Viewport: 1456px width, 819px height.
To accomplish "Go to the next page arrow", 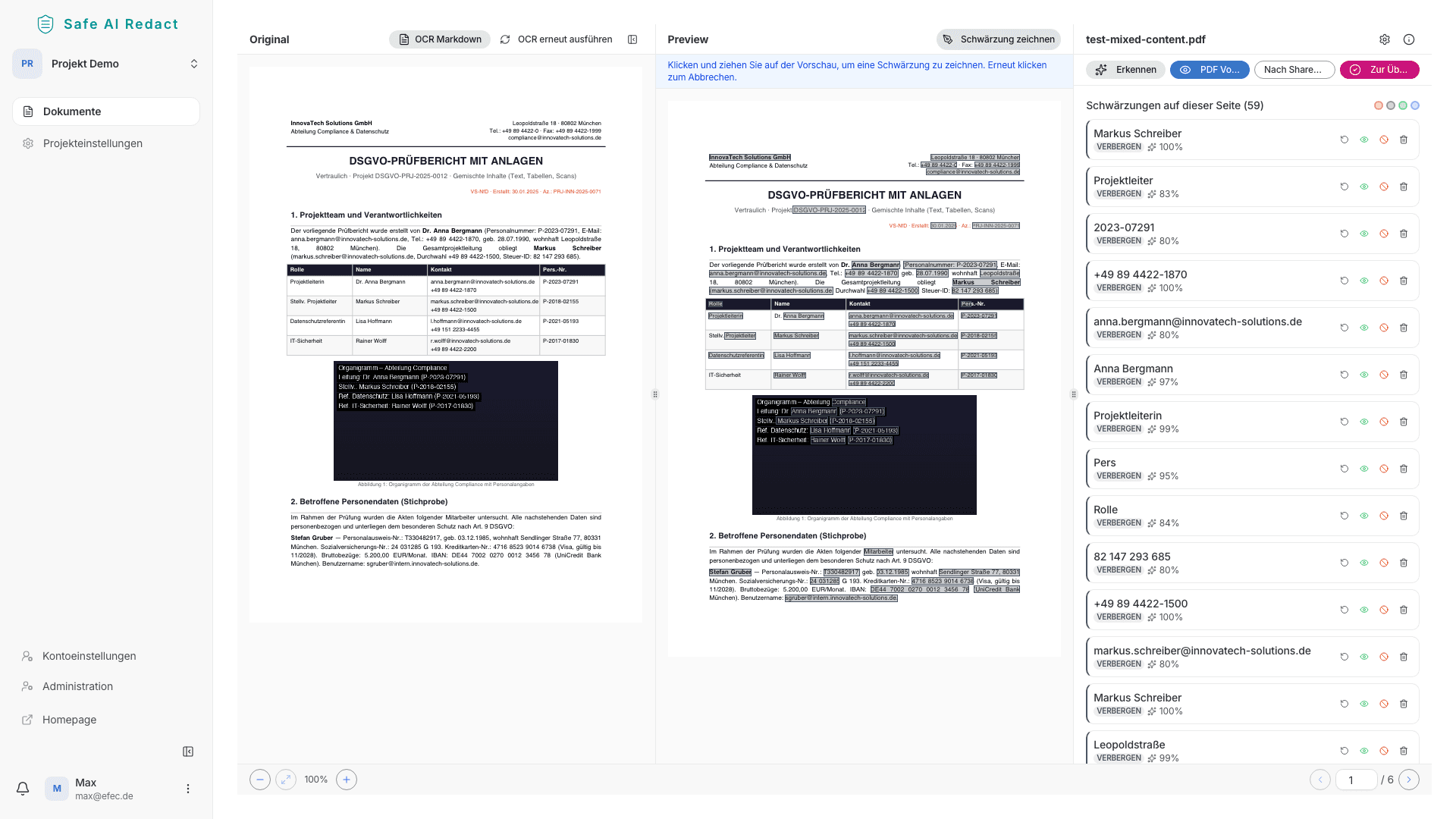I will tap(1409, 780).
